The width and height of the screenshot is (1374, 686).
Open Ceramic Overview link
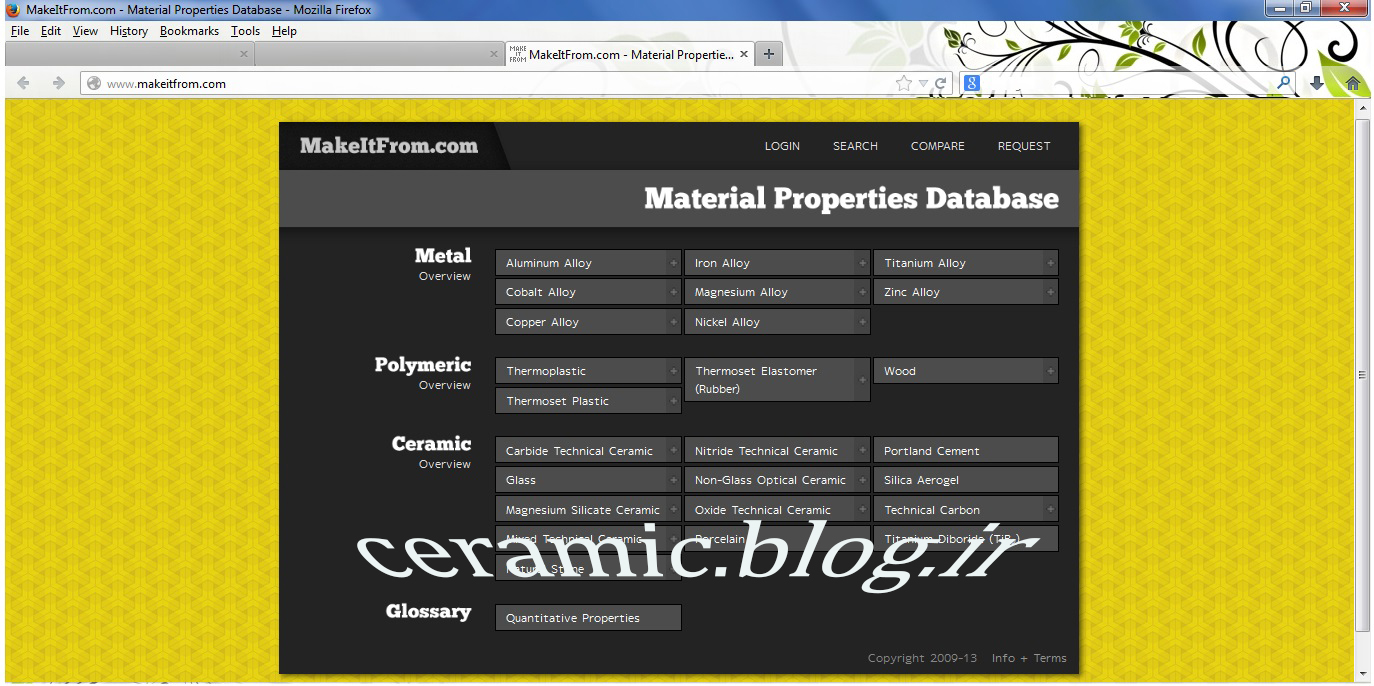coord(444,464)
